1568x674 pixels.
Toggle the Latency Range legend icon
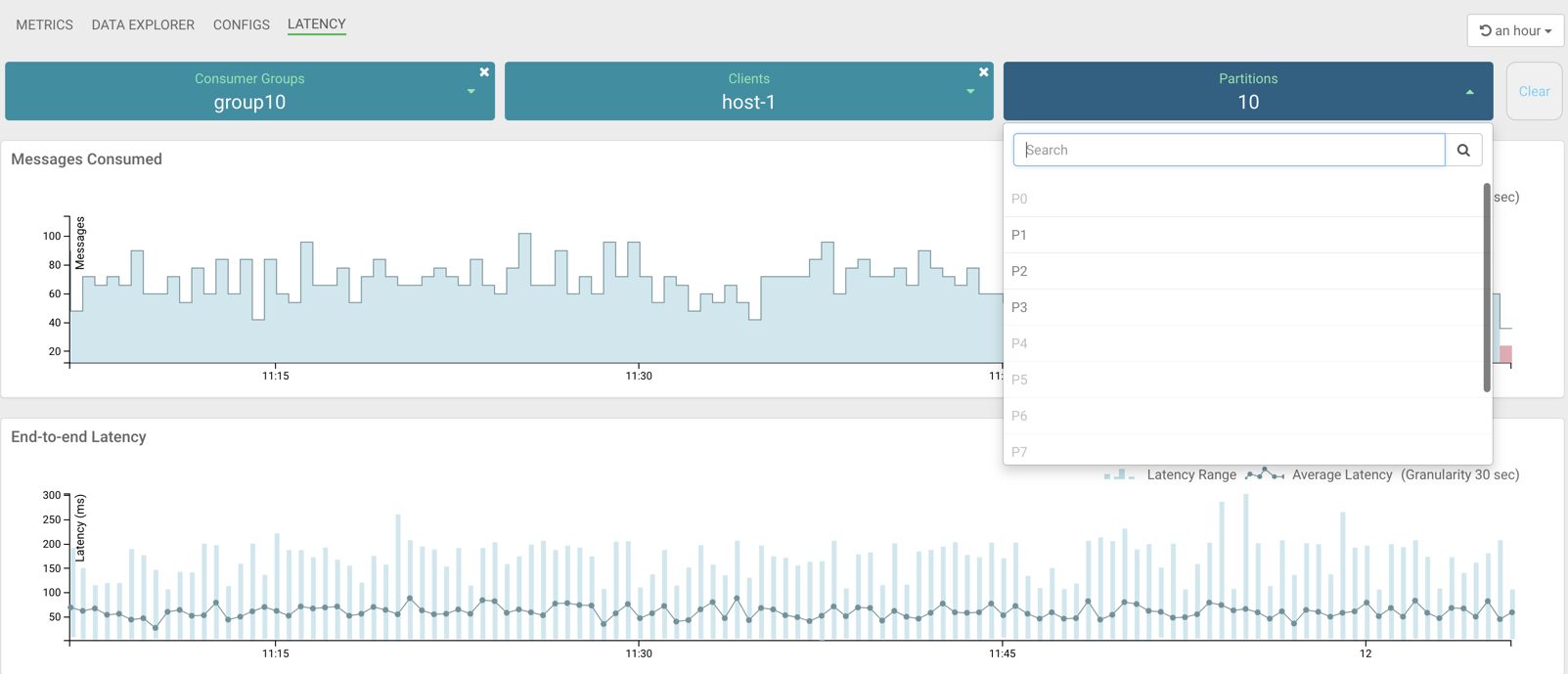click(x=1119, y=474)
